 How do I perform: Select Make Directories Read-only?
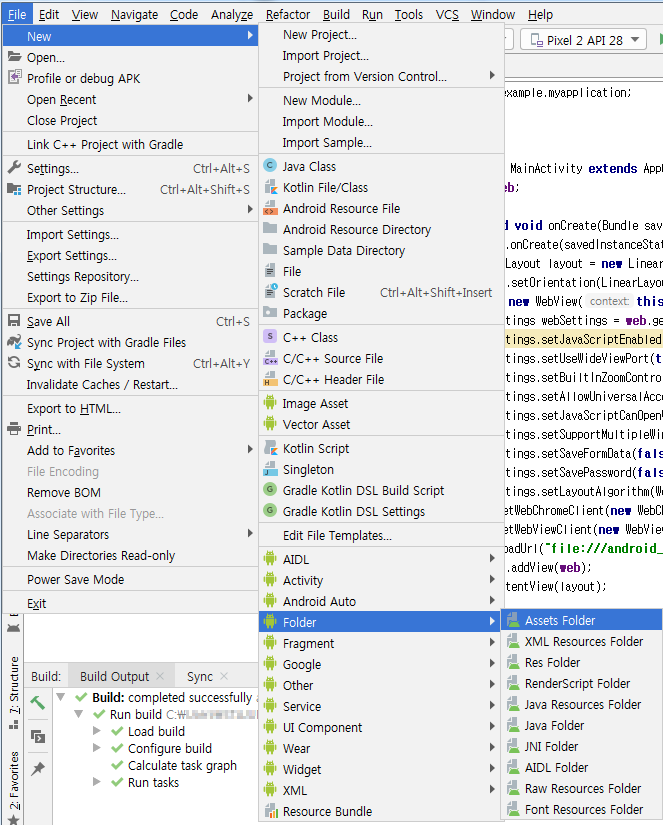tap(130, 555)
